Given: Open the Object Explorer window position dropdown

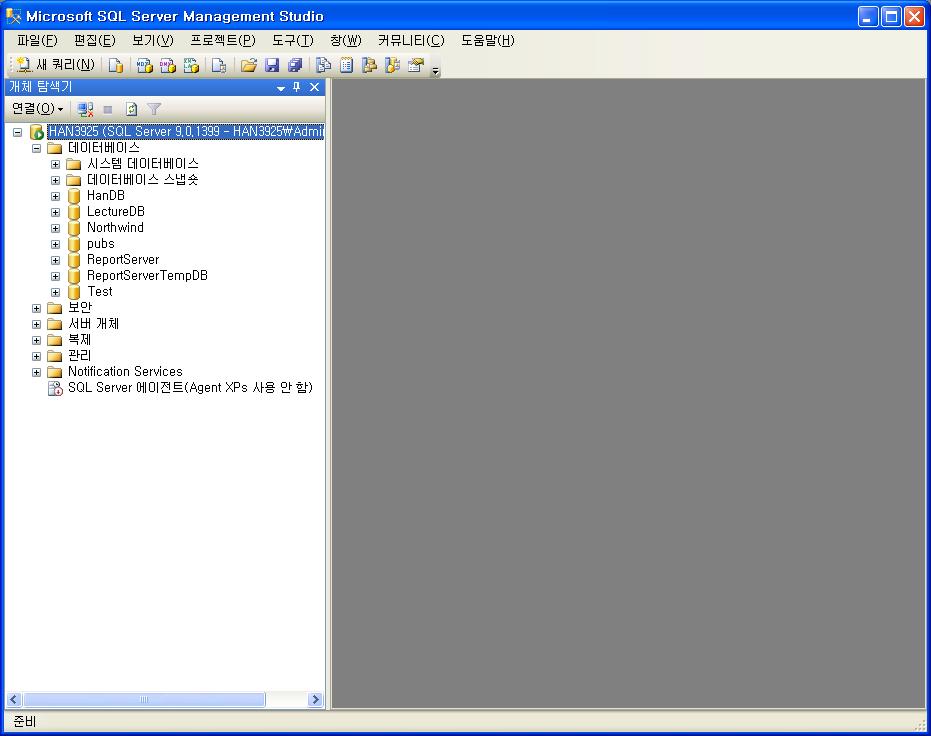Looking at the screenshot, I should [281, 88].
